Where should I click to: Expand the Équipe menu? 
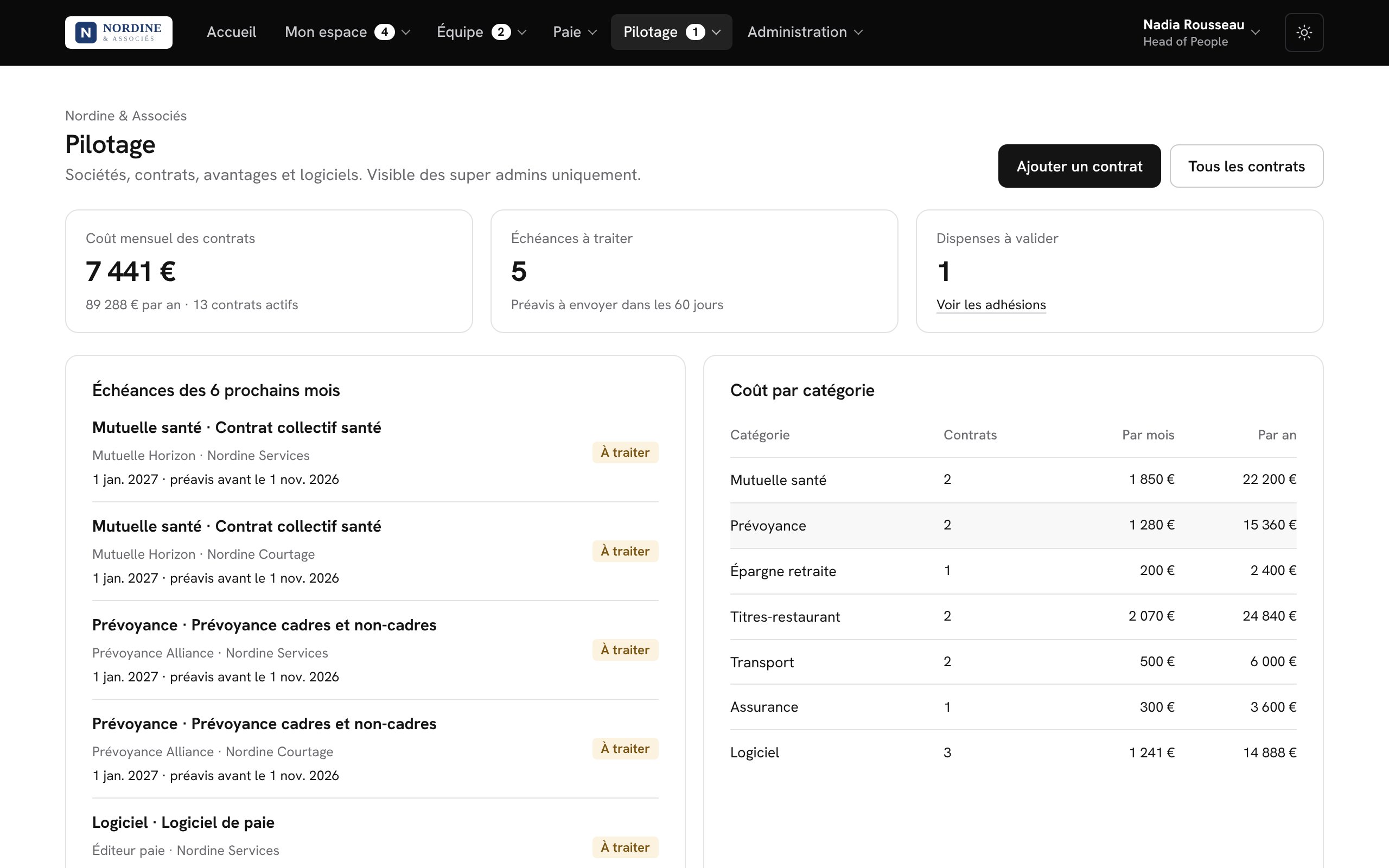pos(481,32)
